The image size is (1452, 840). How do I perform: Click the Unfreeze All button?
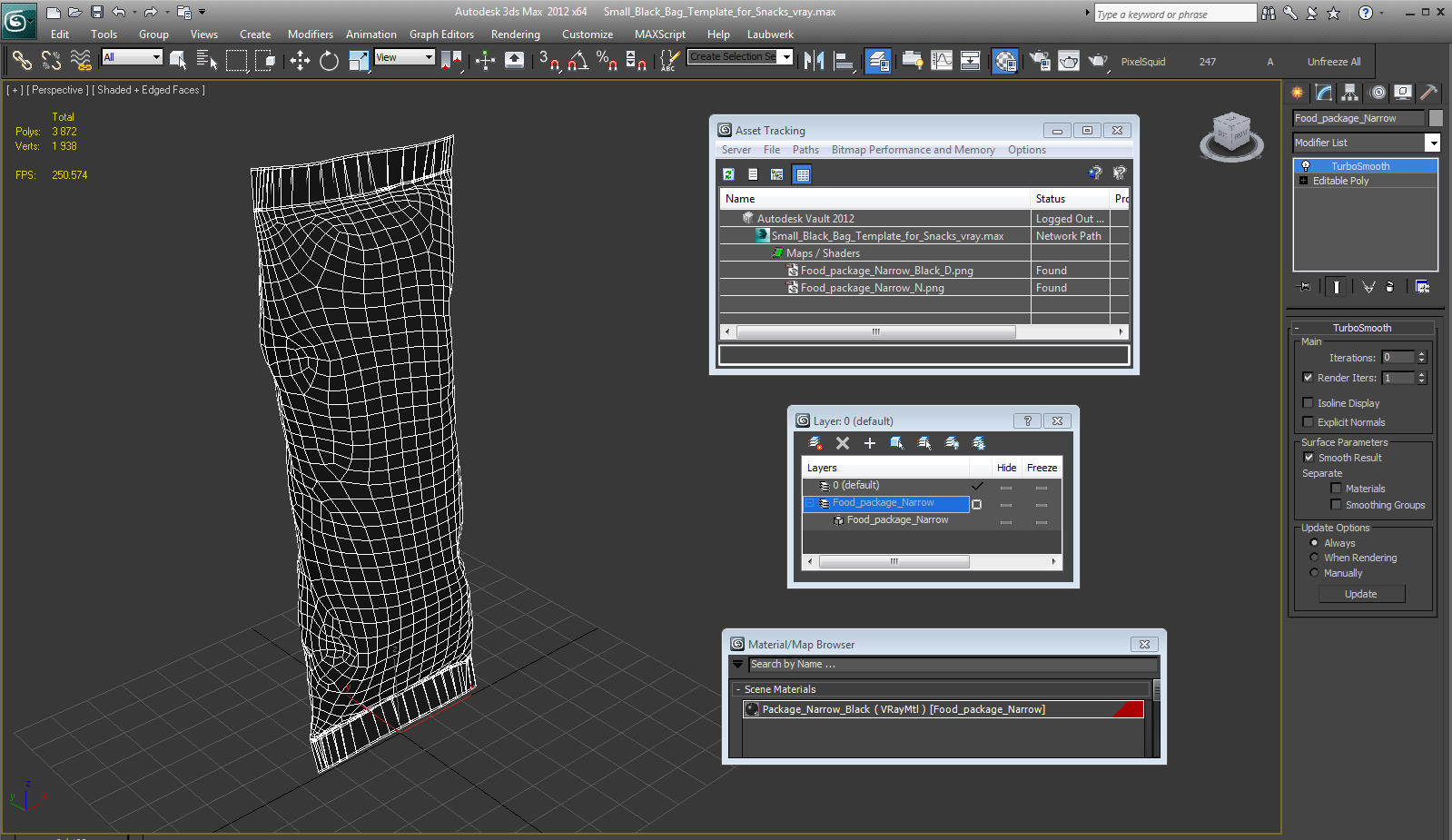(1334, 62)
